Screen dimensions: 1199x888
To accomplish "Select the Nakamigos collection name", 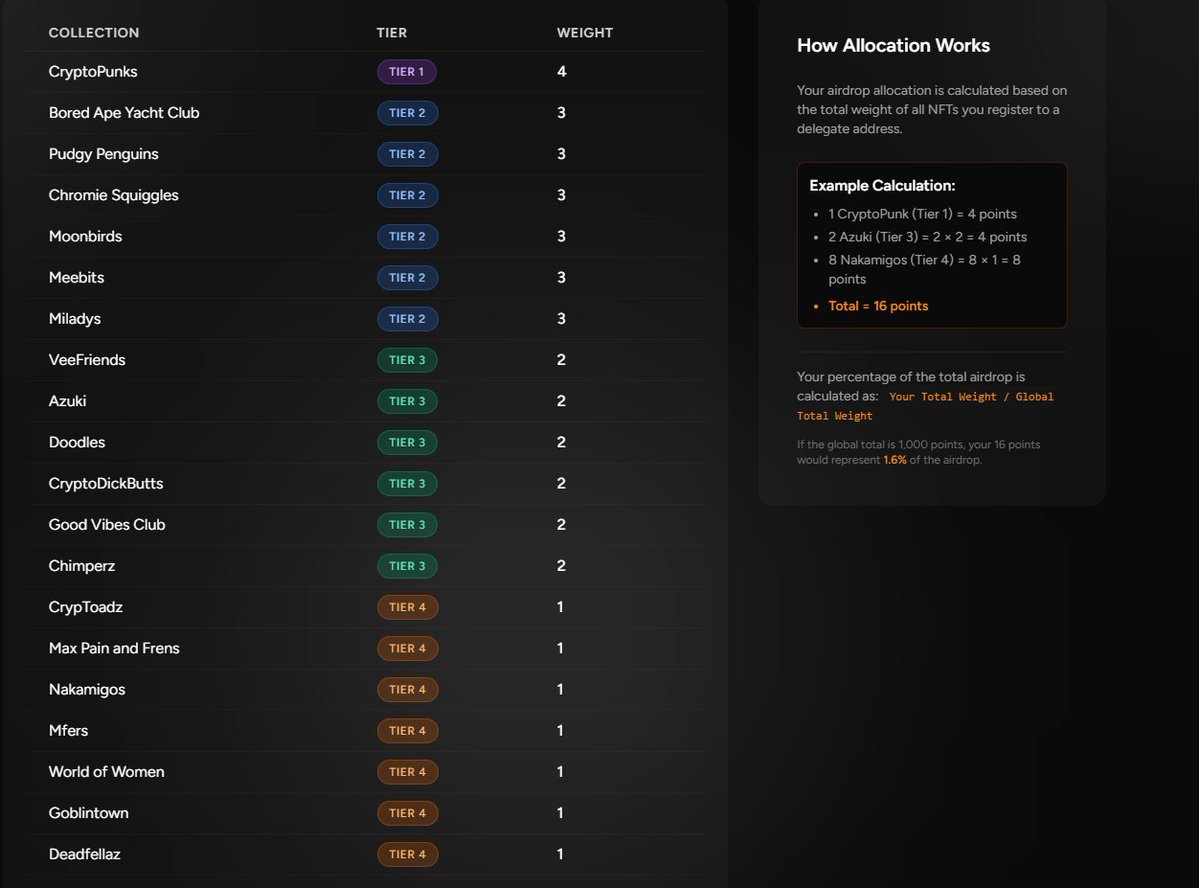I will [x=87, y=690].
